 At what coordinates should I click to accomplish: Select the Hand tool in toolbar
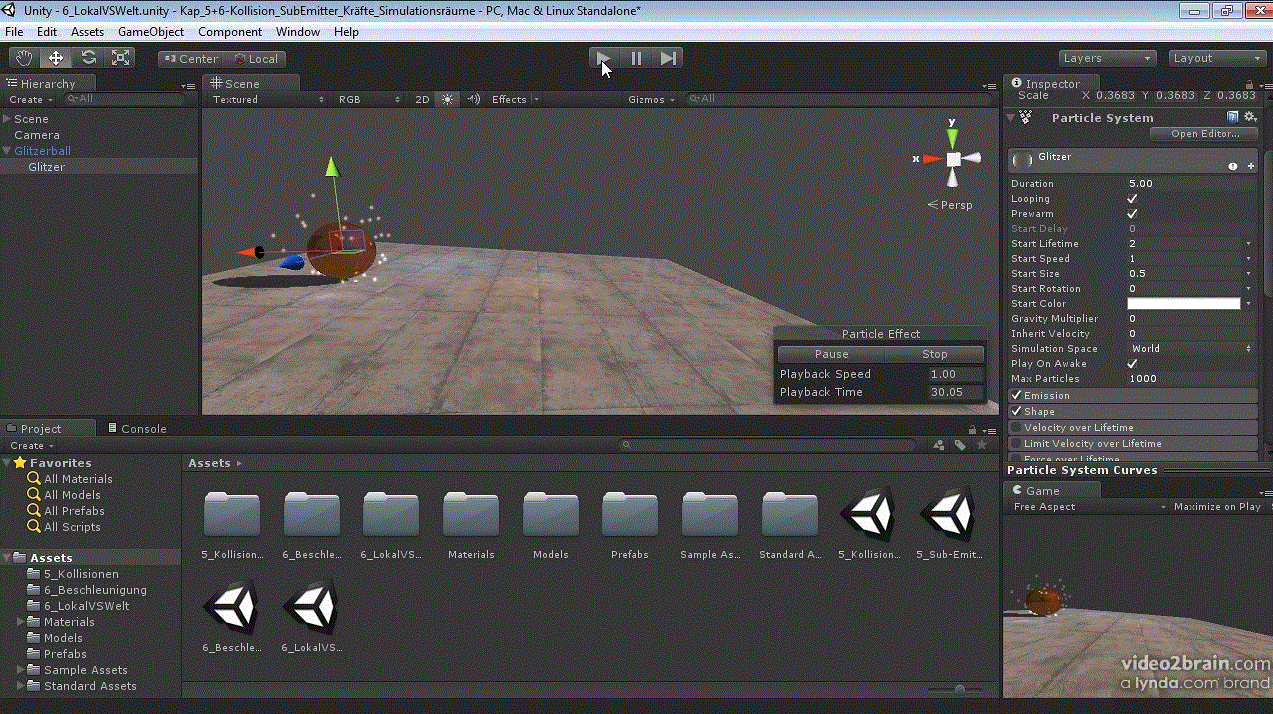point(24,58)
